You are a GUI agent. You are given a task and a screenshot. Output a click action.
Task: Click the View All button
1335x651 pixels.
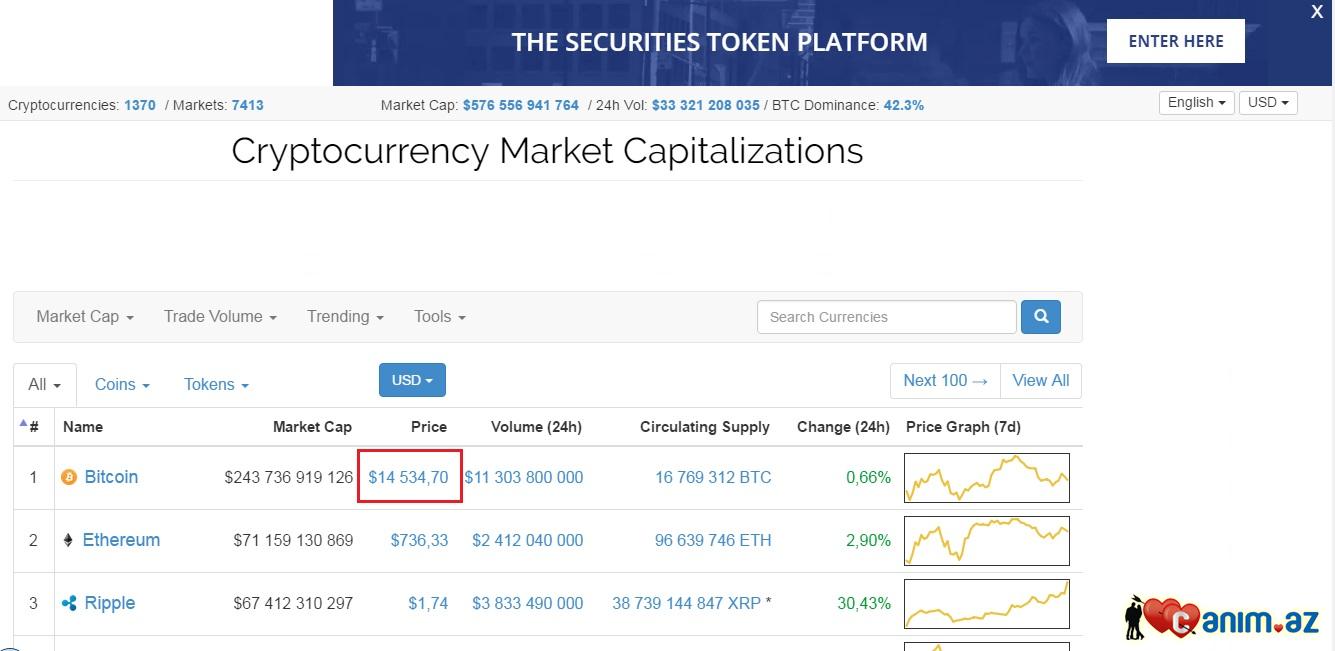(x=1040, y=381)
